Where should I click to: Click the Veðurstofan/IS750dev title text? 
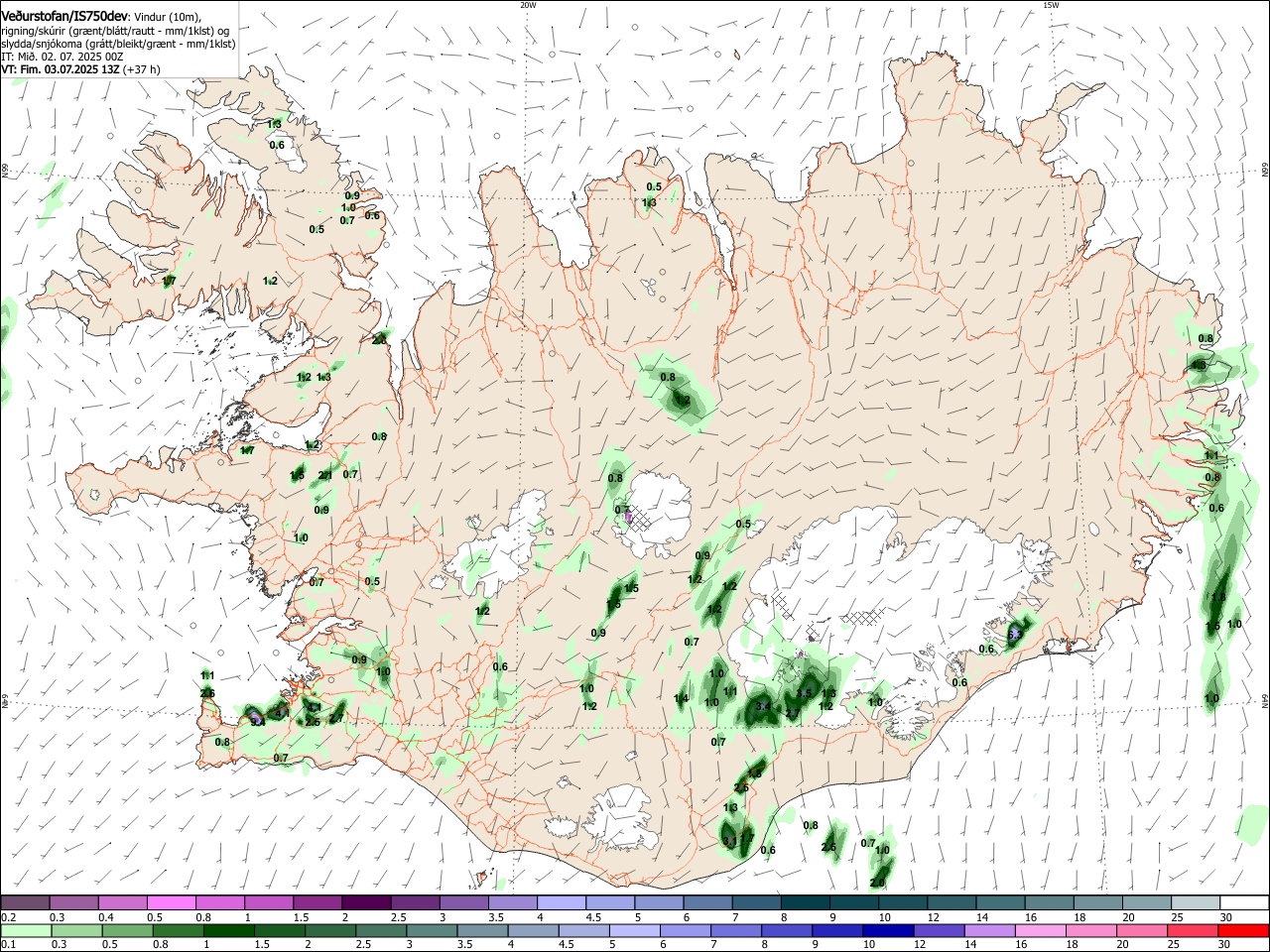tap(64, 17)
